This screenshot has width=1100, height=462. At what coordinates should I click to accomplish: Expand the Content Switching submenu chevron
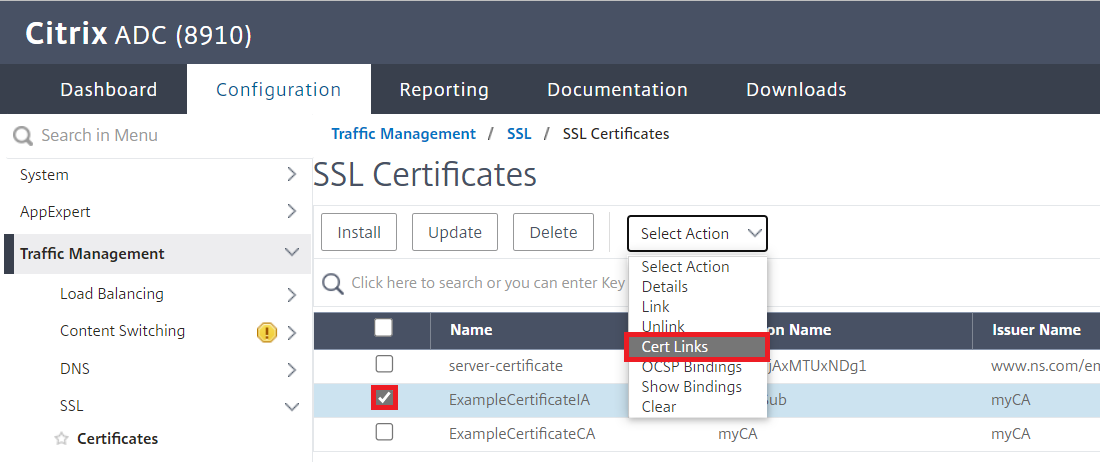(292, 332)
